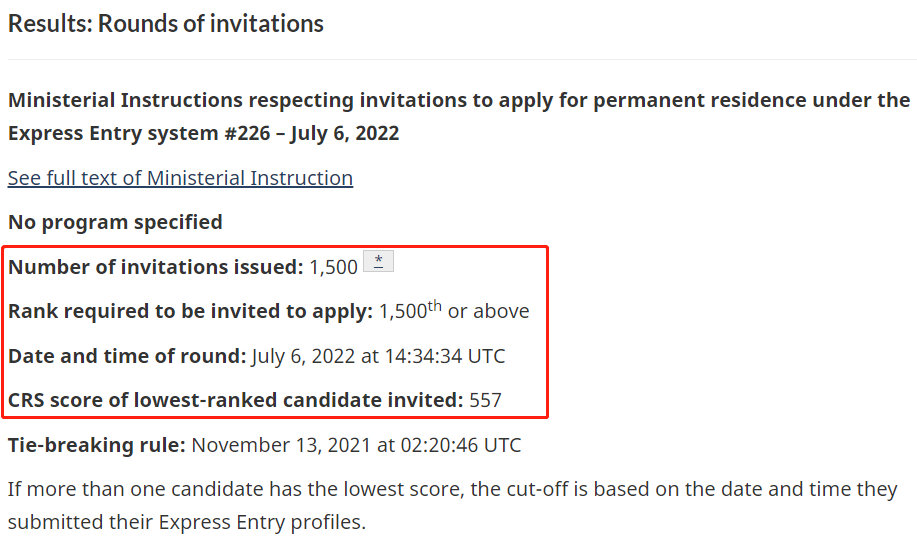Viewport: 917px width, 552px height.
Task: Click the "1,500th or above" rank value
Action: point(454,311)
